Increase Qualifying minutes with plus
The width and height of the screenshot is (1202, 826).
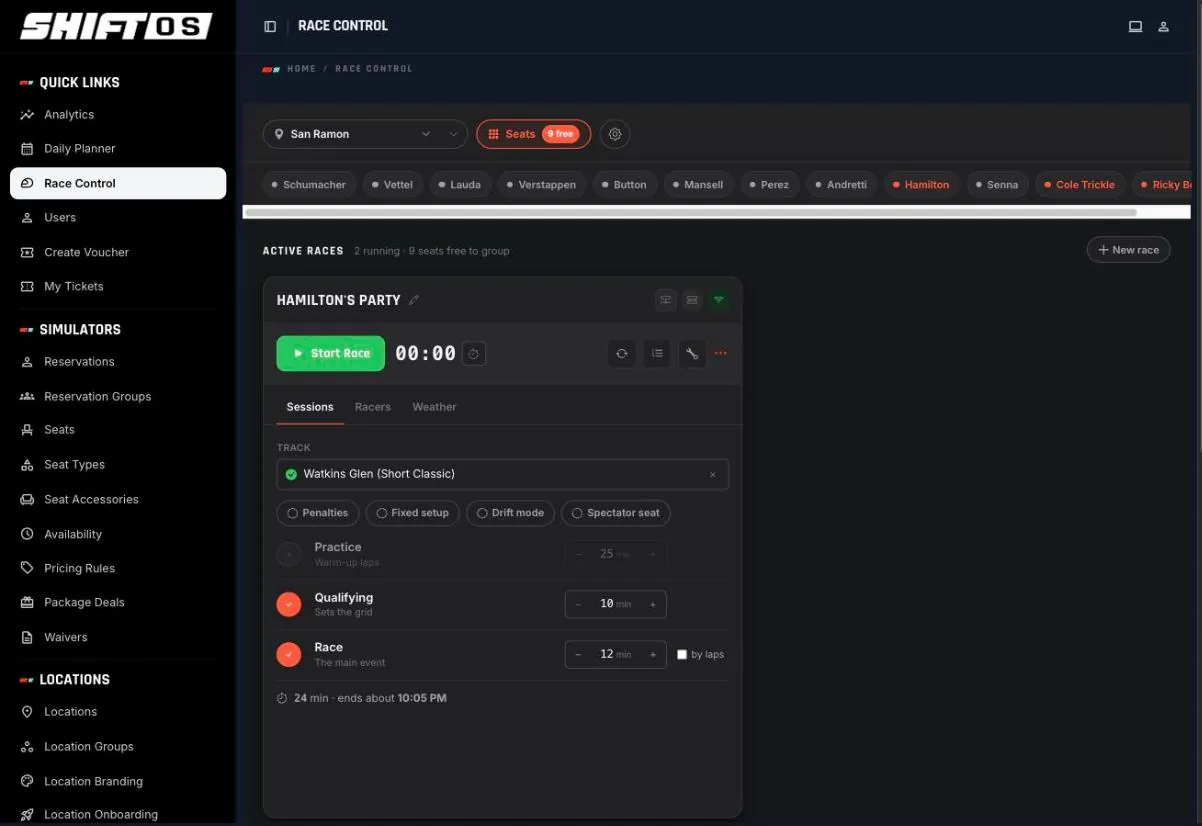click(653, 604)
